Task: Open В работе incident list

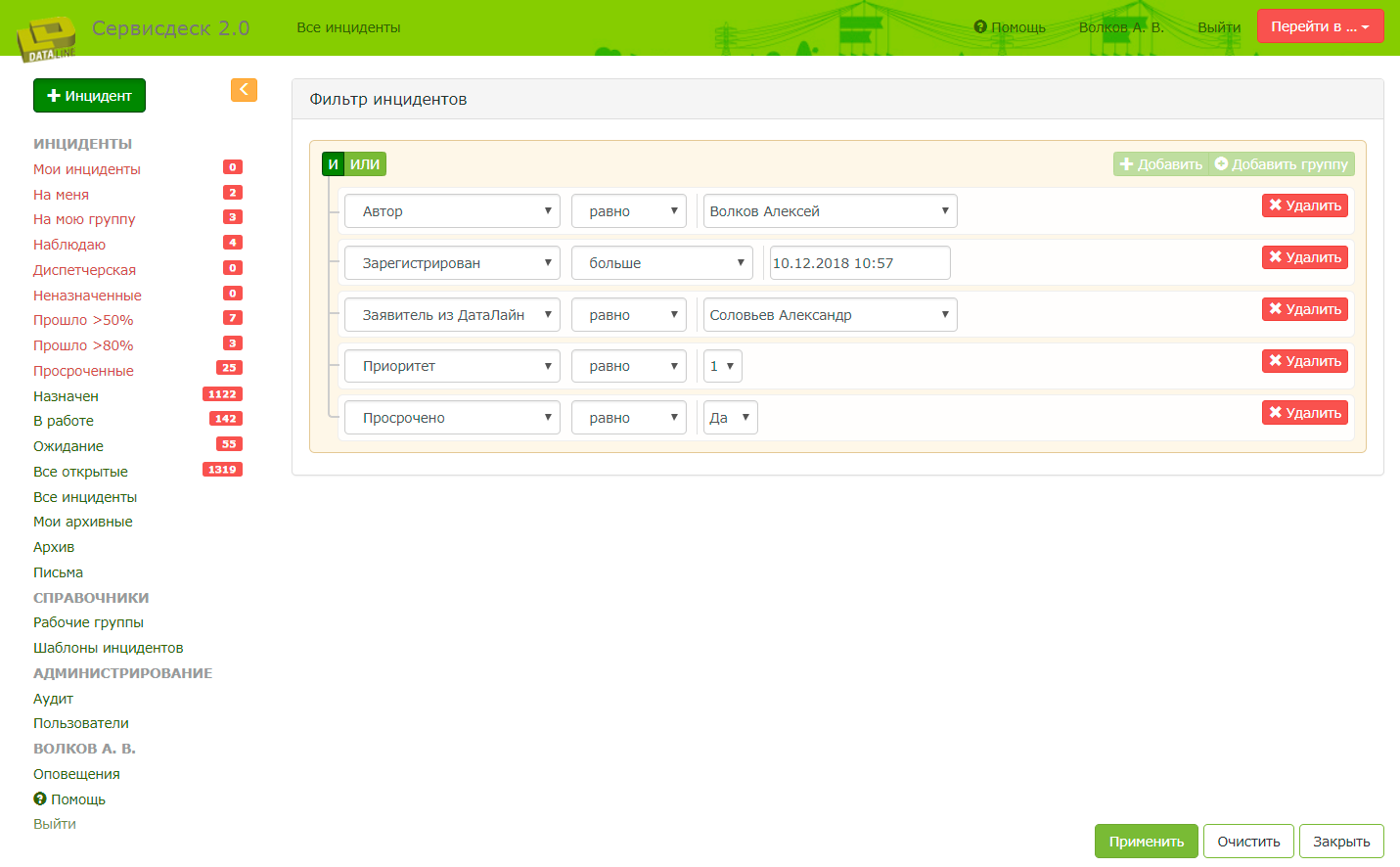Action: pyautogui.click(x=64, y=421)
